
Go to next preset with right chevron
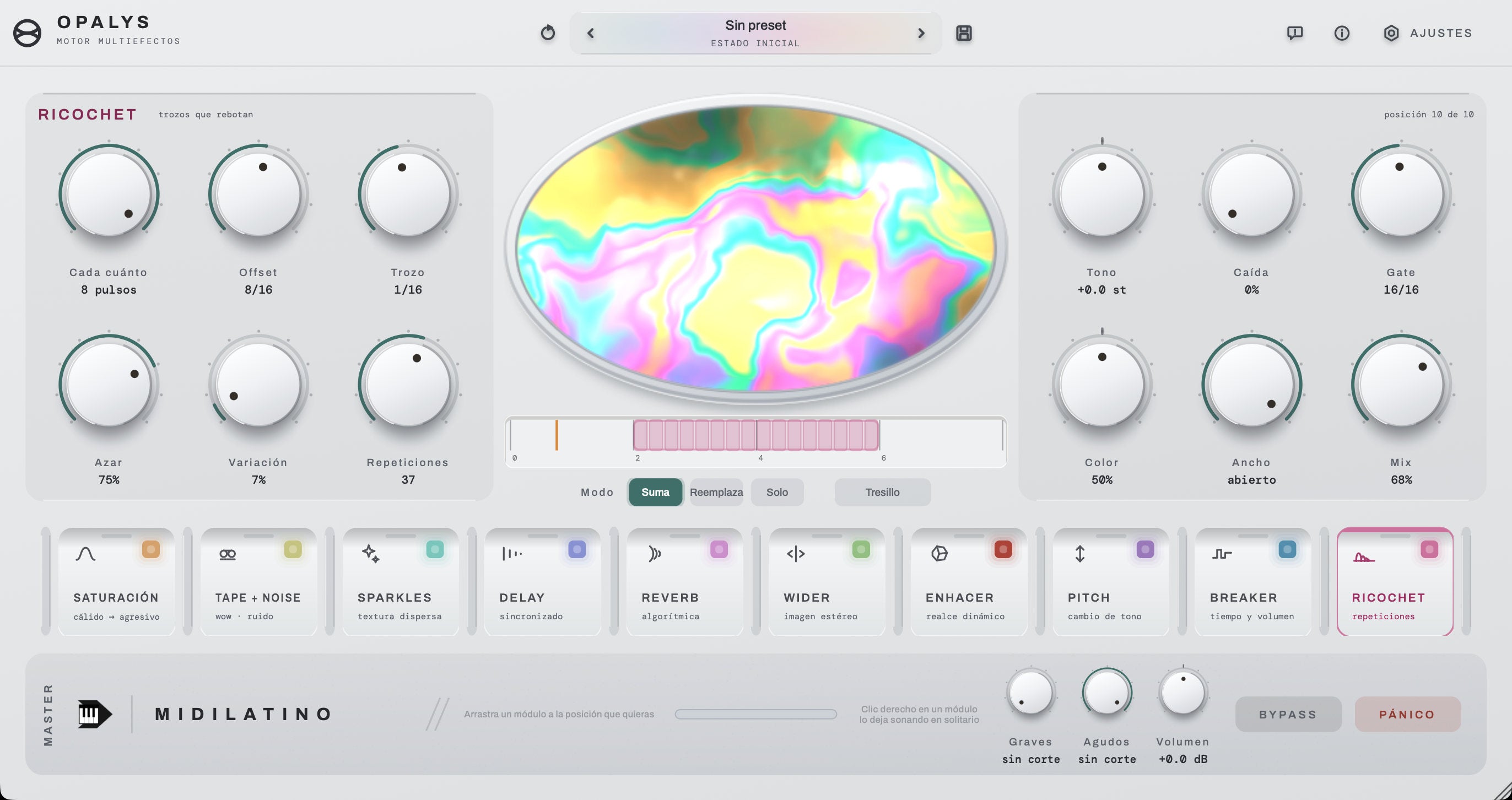(x=921, y=34)
